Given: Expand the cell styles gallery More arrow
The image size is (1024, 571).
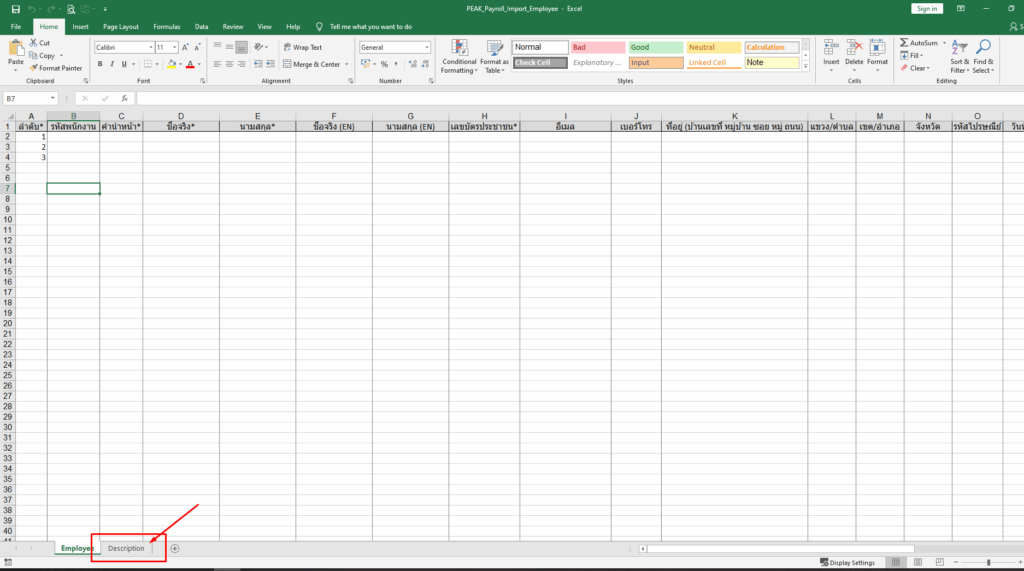Looking at the screenshot, I should (x=806, y=66).
